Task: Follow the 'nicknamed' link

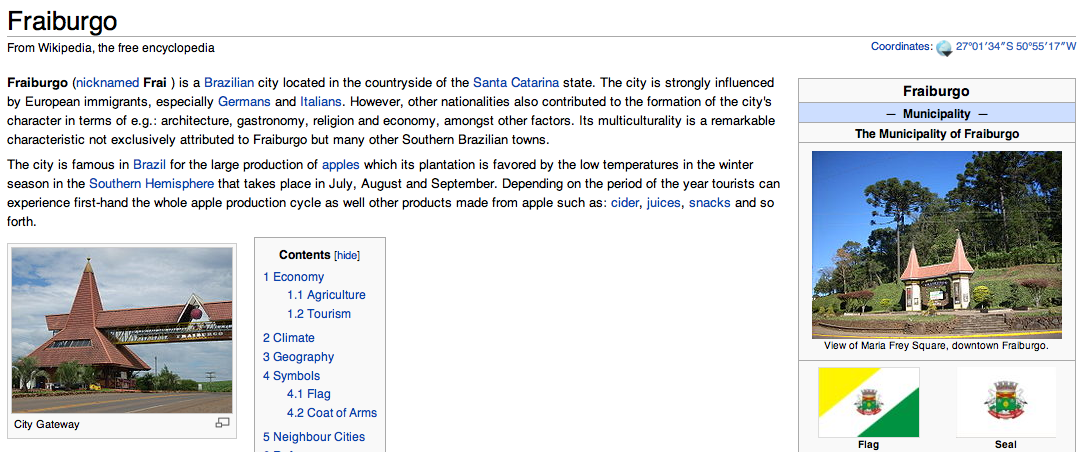Action: [x=108, y=83]
